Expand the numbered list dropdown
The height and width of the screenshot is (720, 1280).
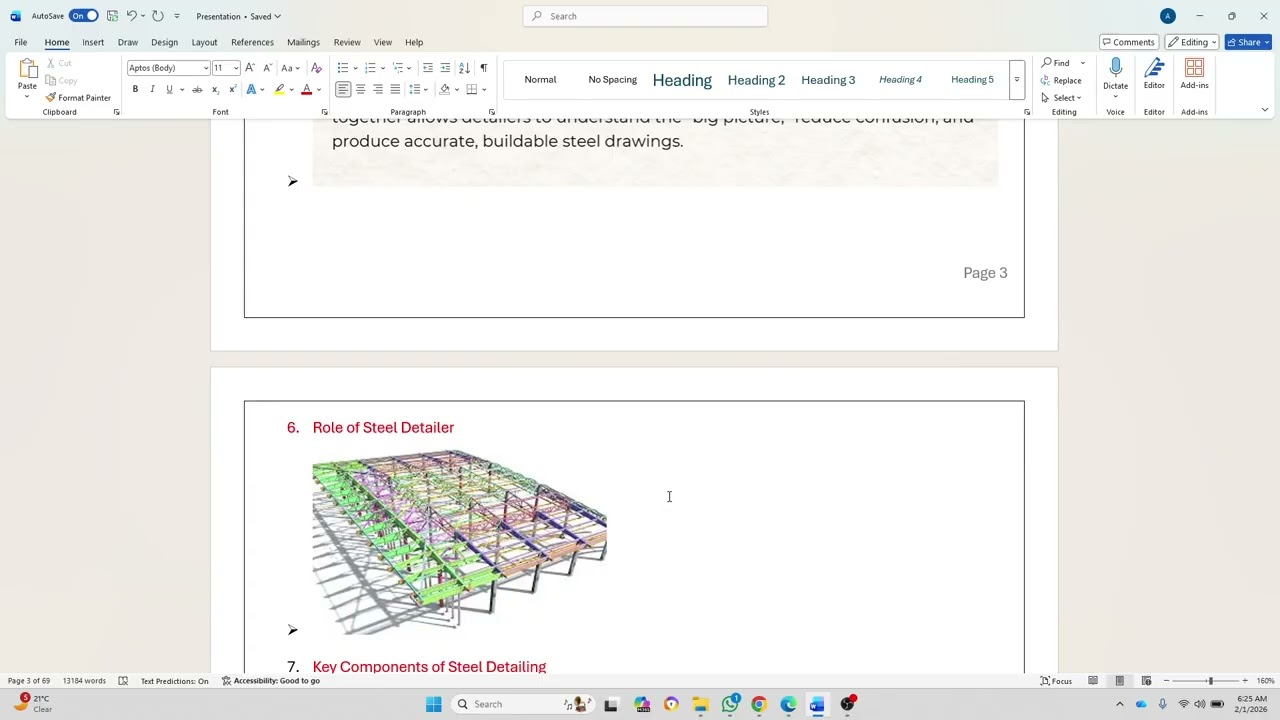tap(382, 68)
